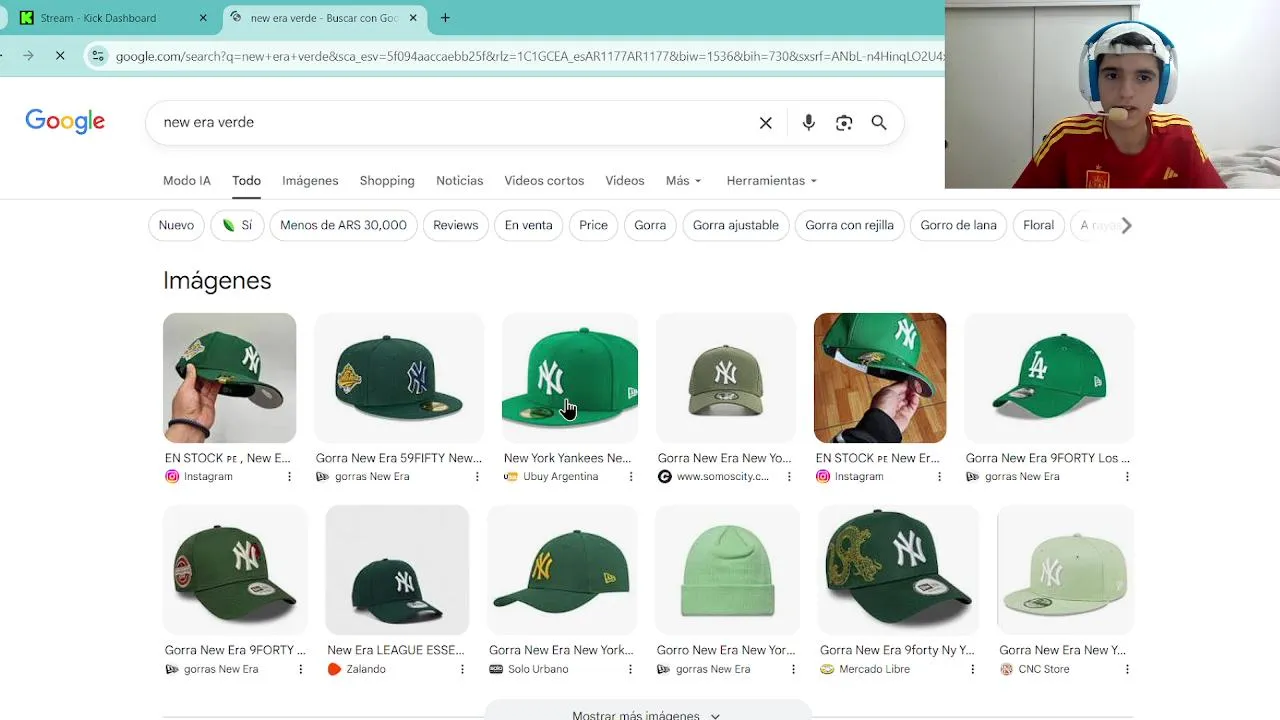Clear the search box with X

click(x=766, y=123)
